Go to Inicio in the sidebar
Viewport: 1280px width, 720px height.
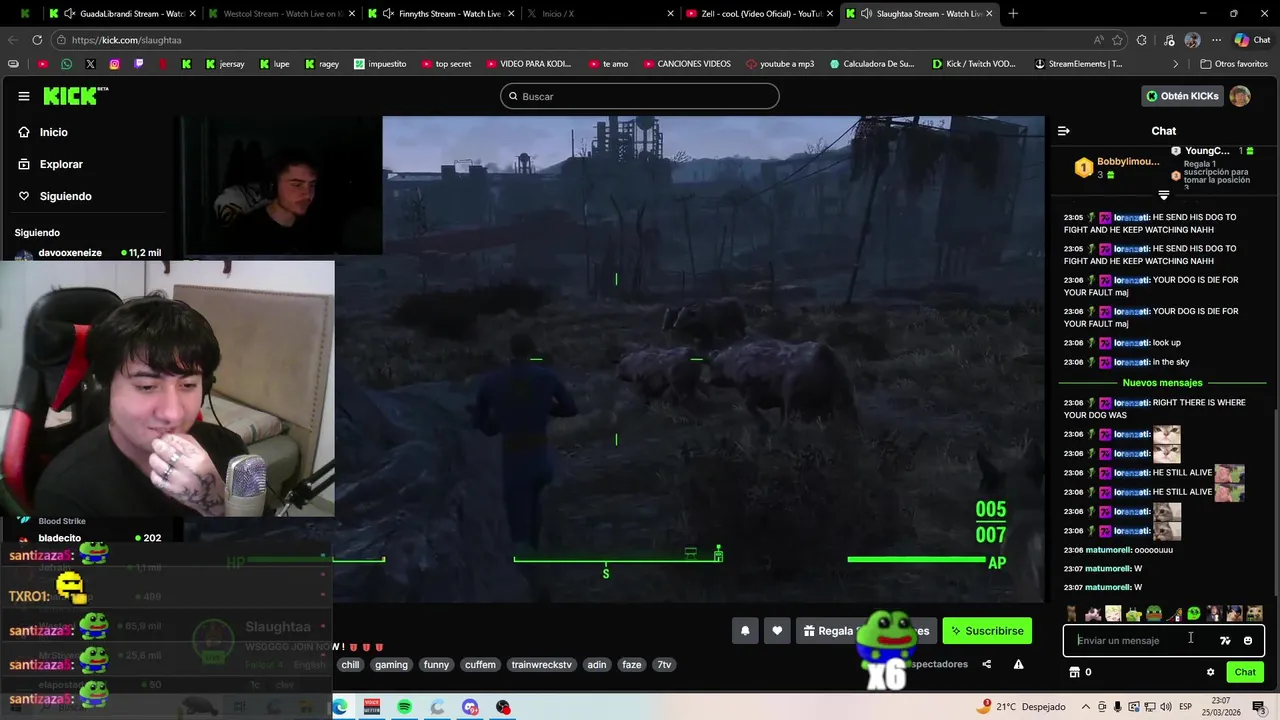43,132
